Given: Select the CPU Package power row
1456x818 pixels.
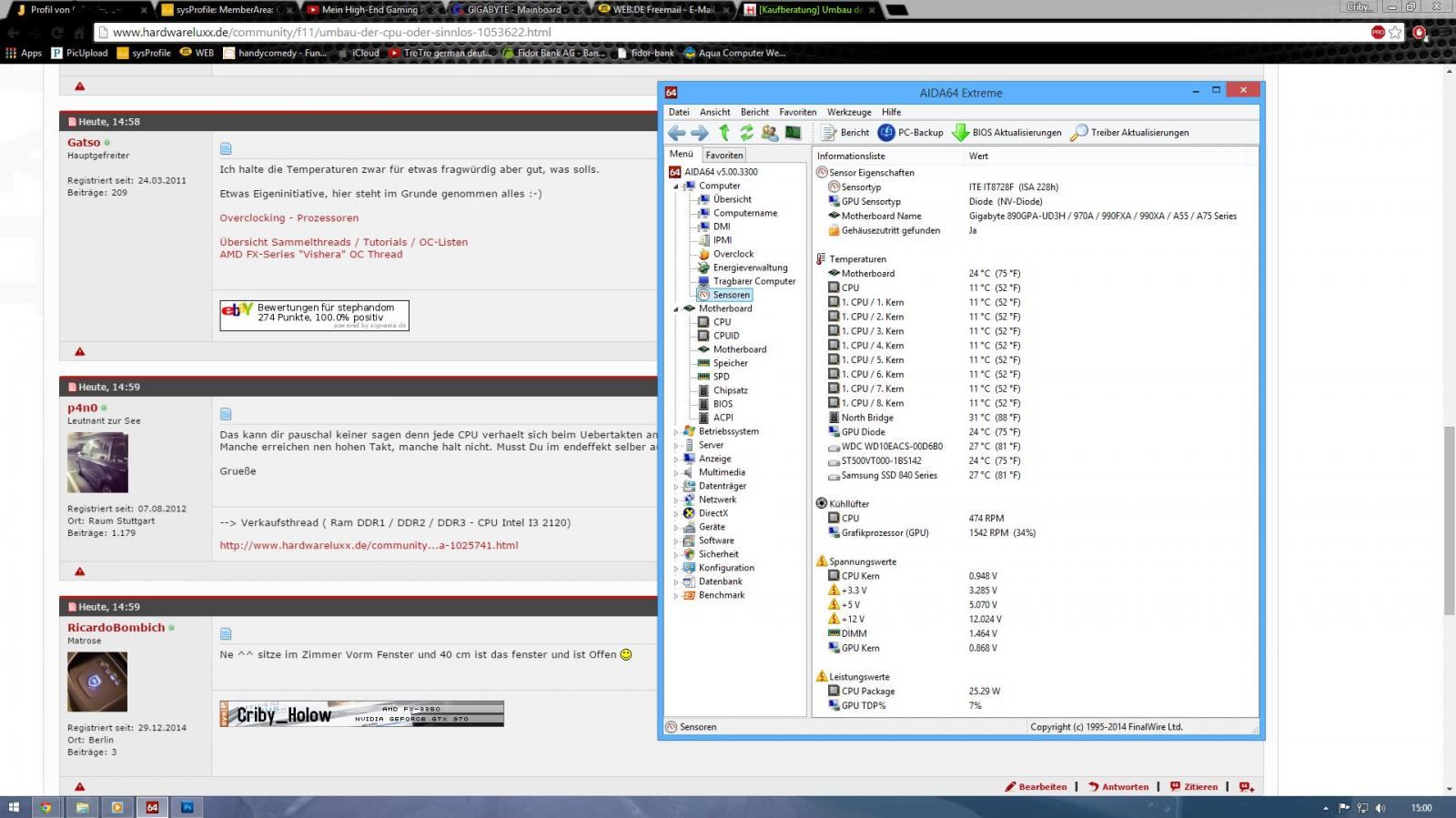Looking at the screenshot, I should [1036, 692].
